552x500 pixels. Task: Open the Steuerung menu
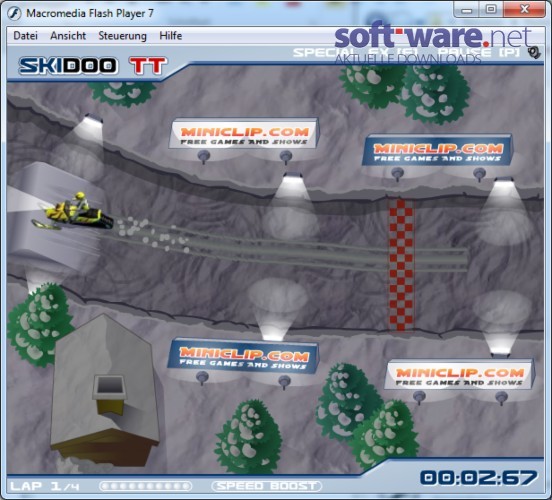click(x=123, y=36)
